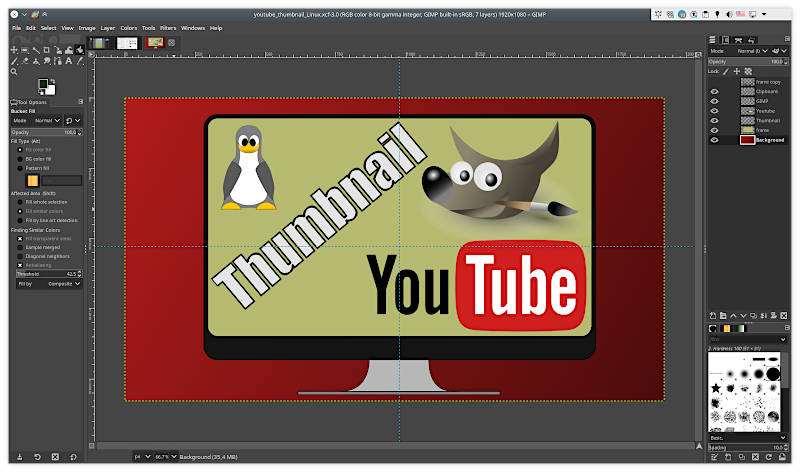Image resolution: width=800 pixels, height=472 pixels.
Task: Open Tool Options panel configuration menu
Action: (x=81, y=102)
